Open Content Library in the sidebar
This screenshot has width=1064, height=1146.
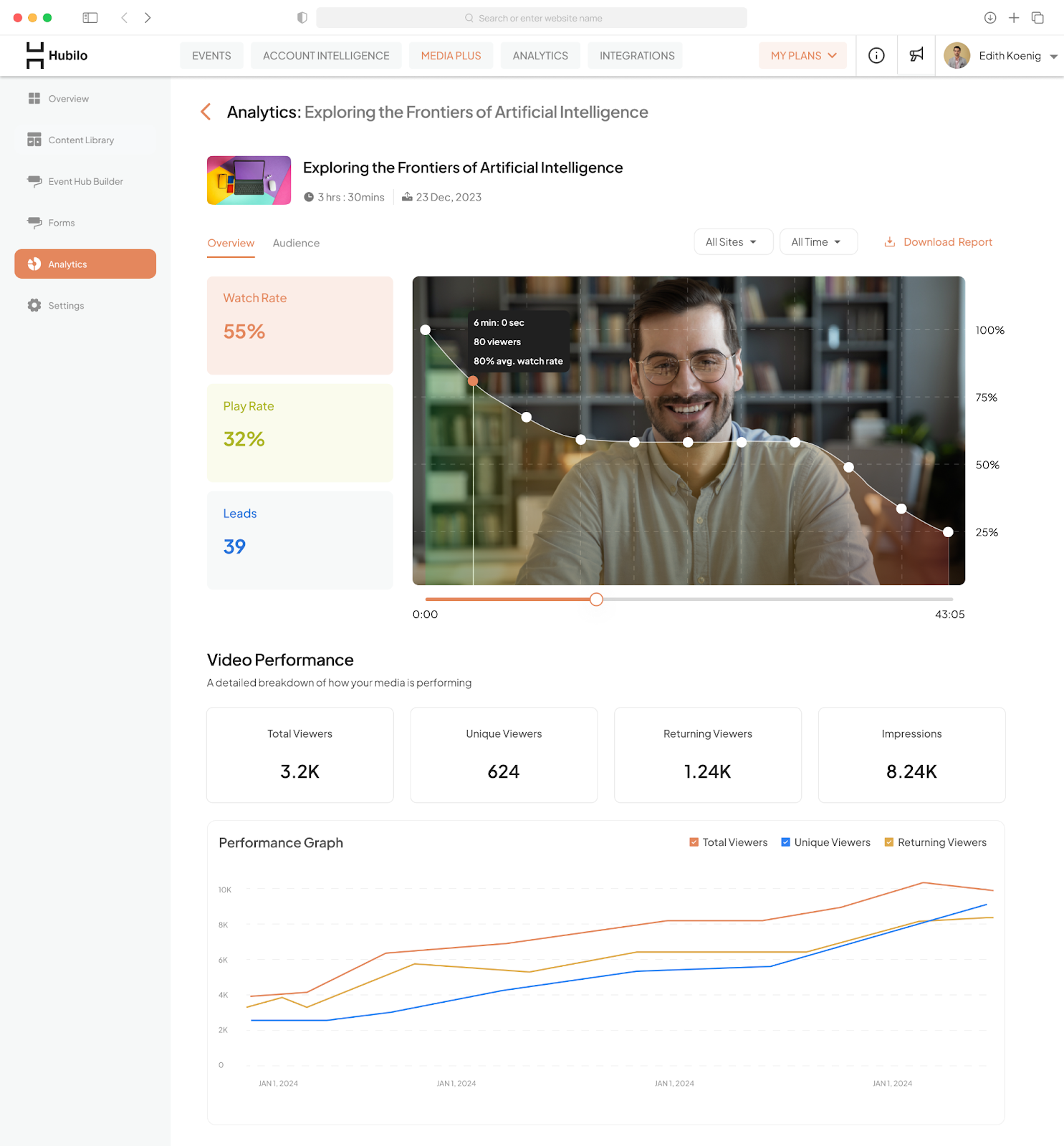click(x=85, y=140)
